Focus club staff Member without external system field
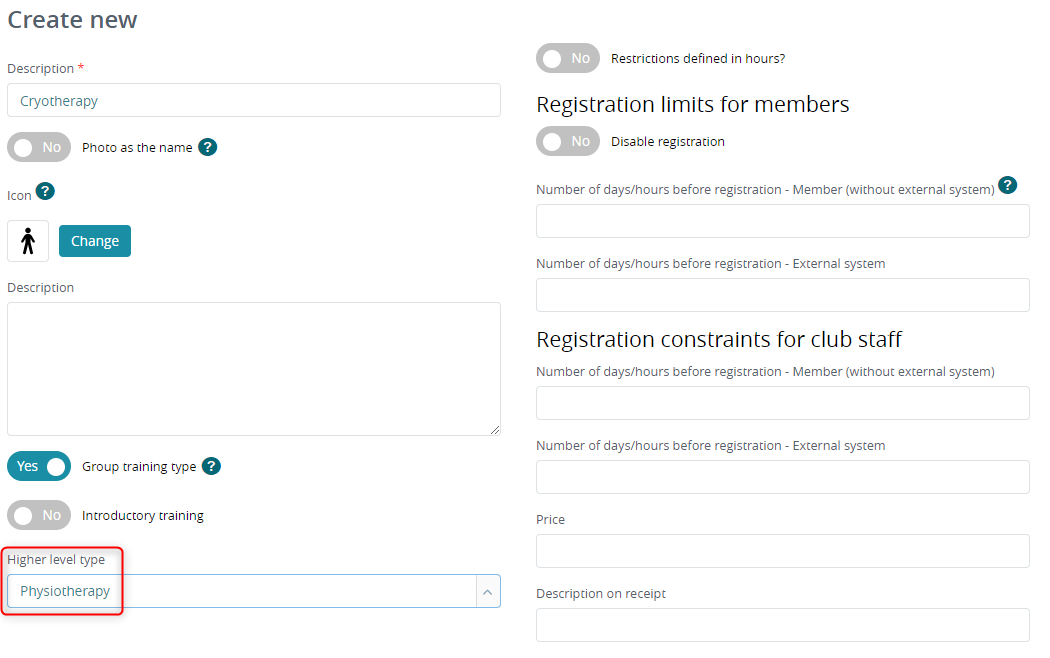The width and height of the screenshot is (1050, 658). [783, 403]
